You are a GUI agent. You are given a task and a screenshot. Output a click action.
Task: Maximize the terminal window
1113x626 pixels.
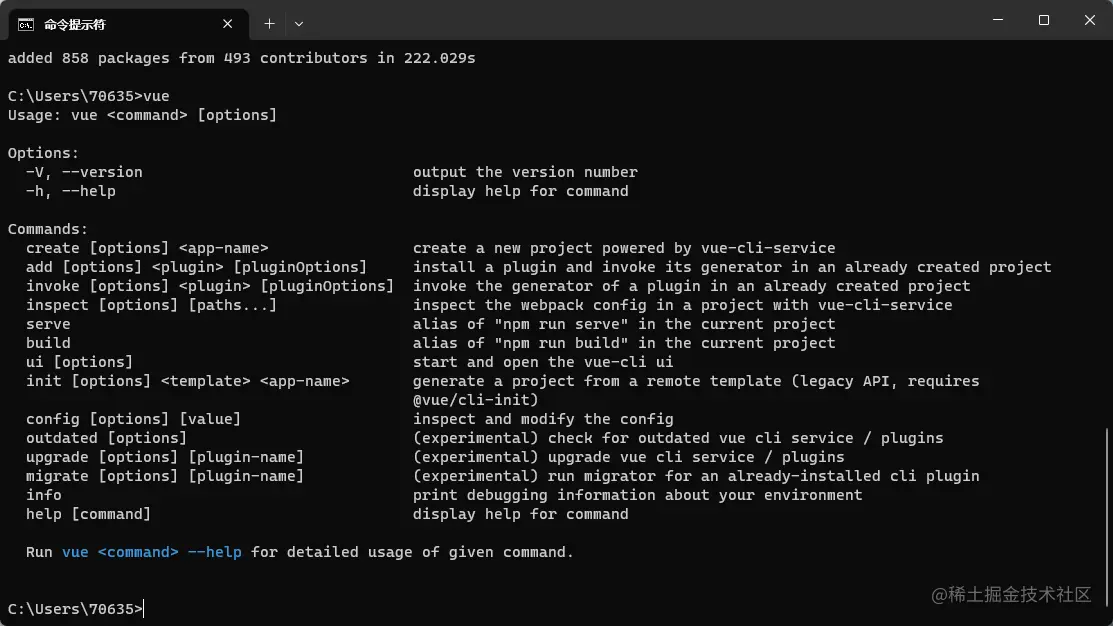1043,20
